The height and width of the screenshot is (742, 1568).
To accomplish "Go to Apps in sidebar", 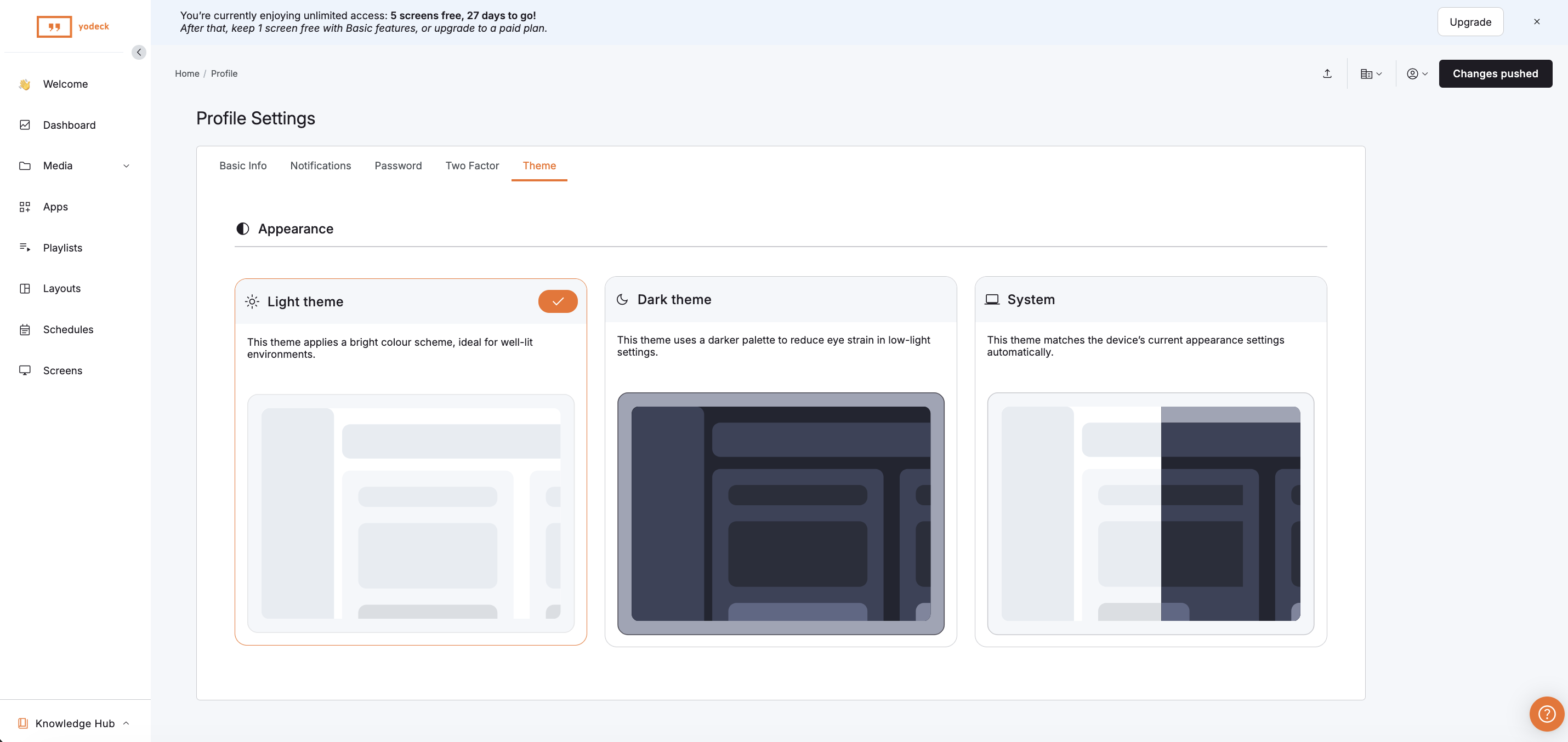I will (55, 207).
